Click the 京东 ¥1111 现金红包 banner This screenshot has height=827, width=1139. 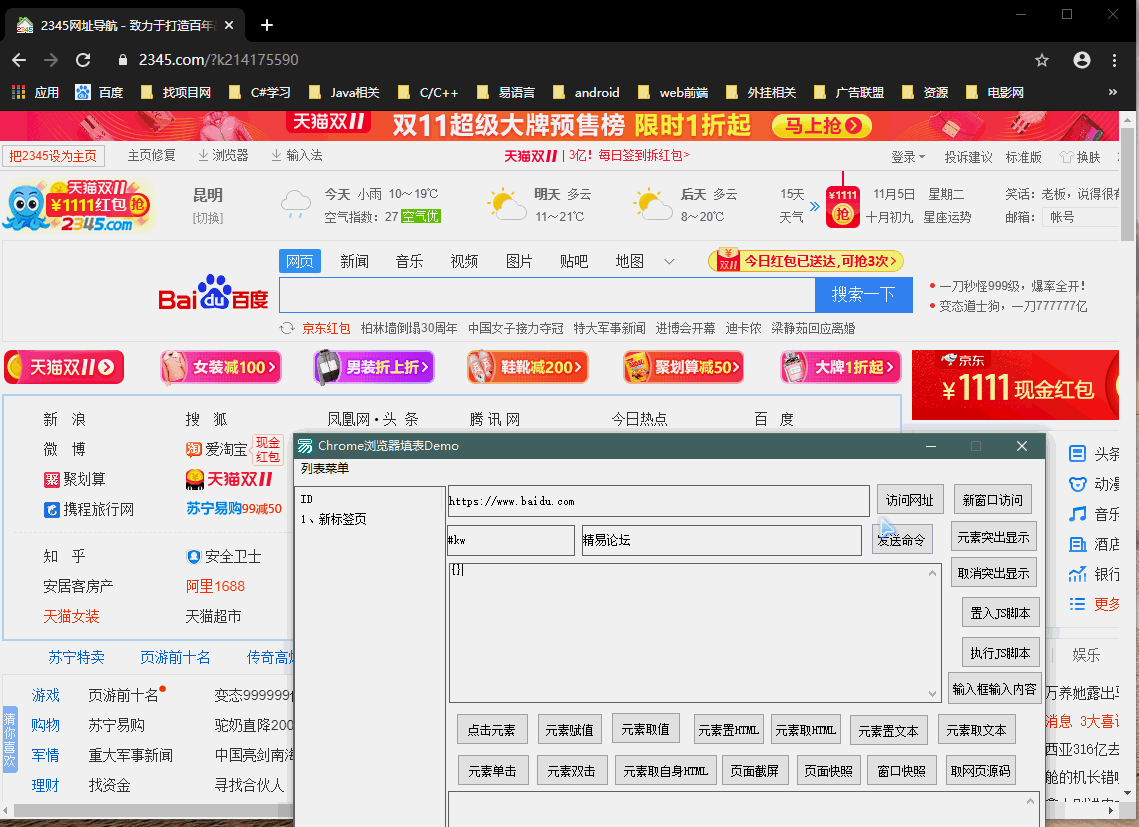pos(1016,385)
